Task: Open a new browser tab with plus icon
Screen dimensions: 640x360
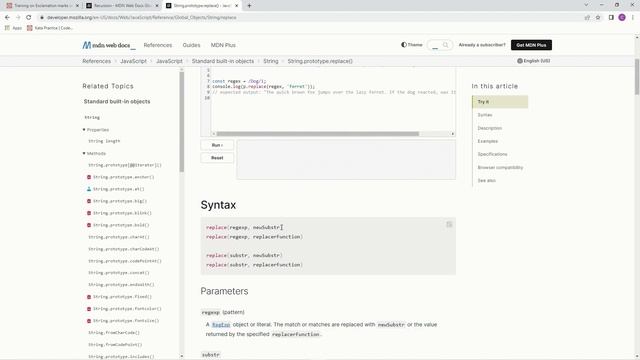Action: tap(249, 6)
